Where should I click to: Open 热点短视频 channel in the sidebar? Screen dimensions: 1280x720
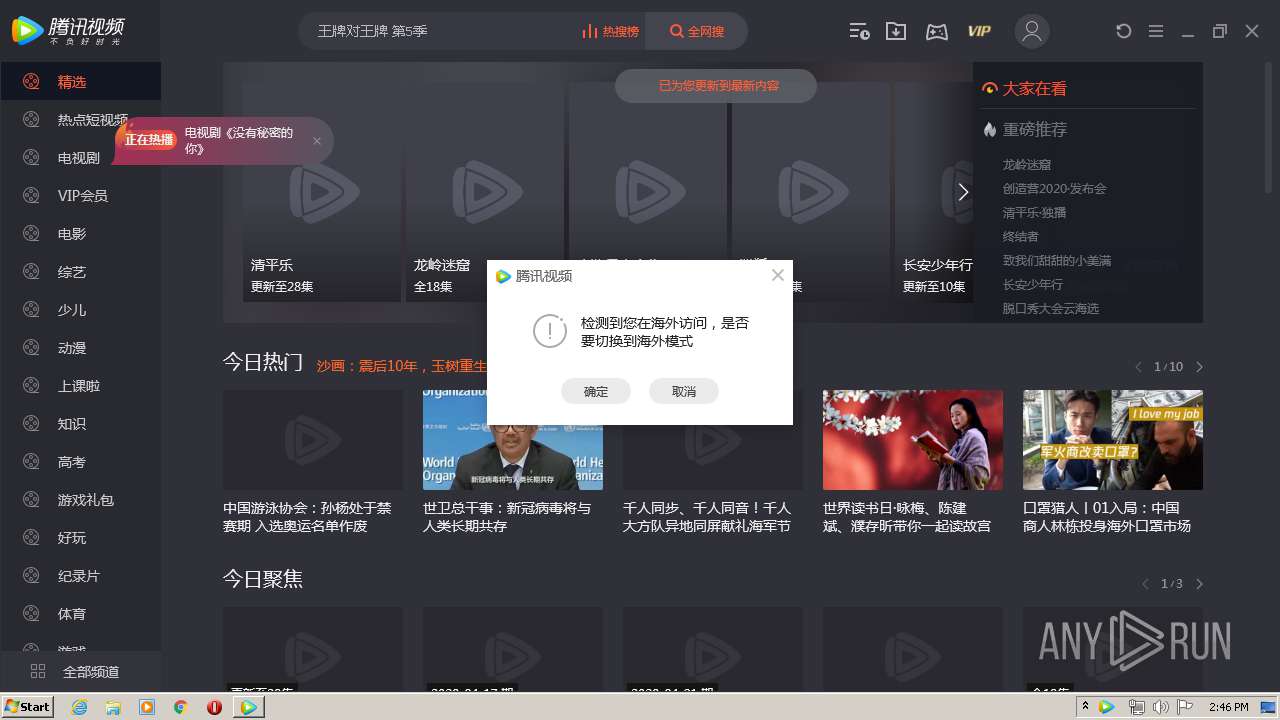click(x=80, y=120)
